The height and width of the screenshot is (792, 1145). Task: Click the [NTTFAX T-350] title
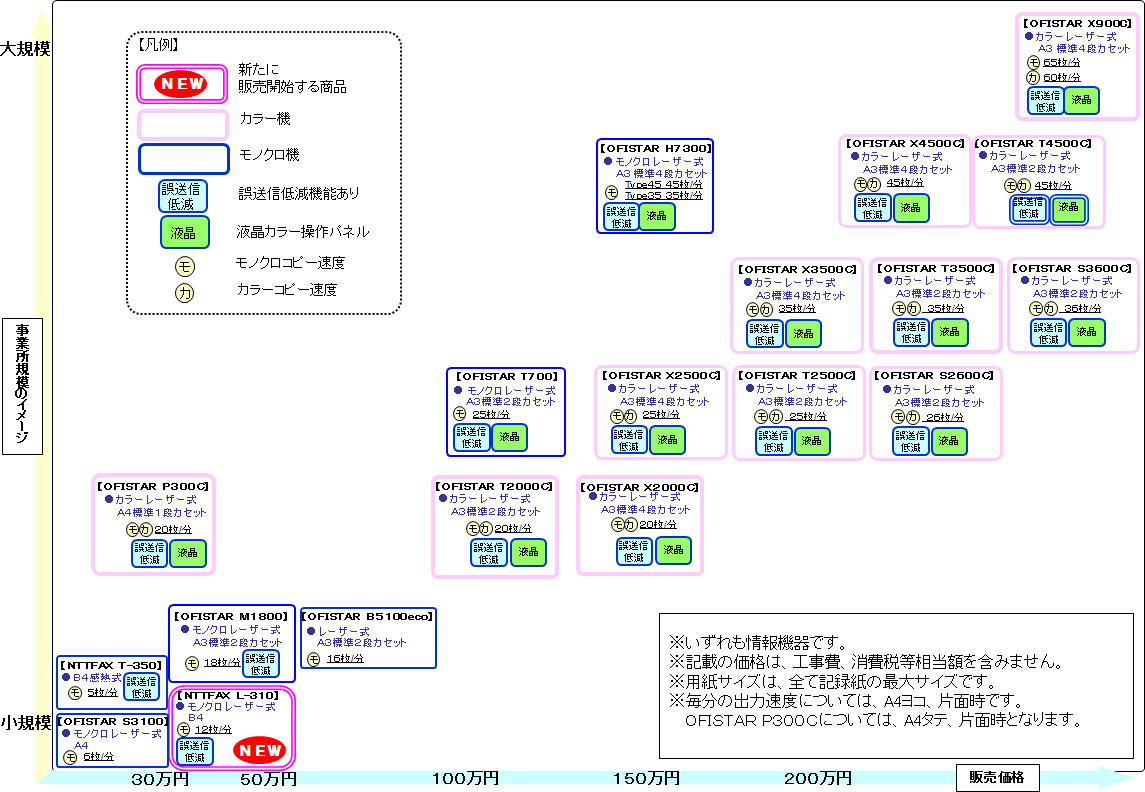click(x=111, y=666)
